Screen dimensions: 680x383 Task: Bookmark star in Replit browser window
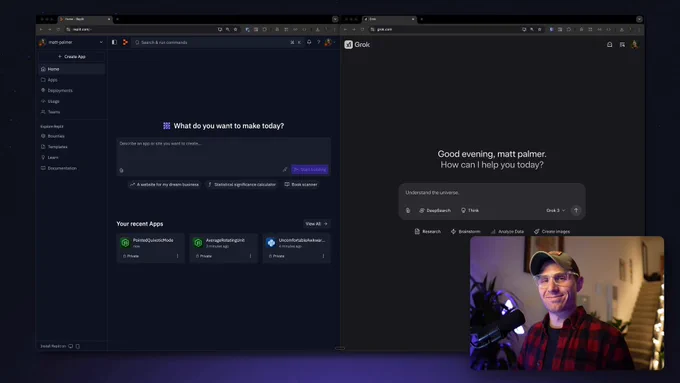coord(235,29)
